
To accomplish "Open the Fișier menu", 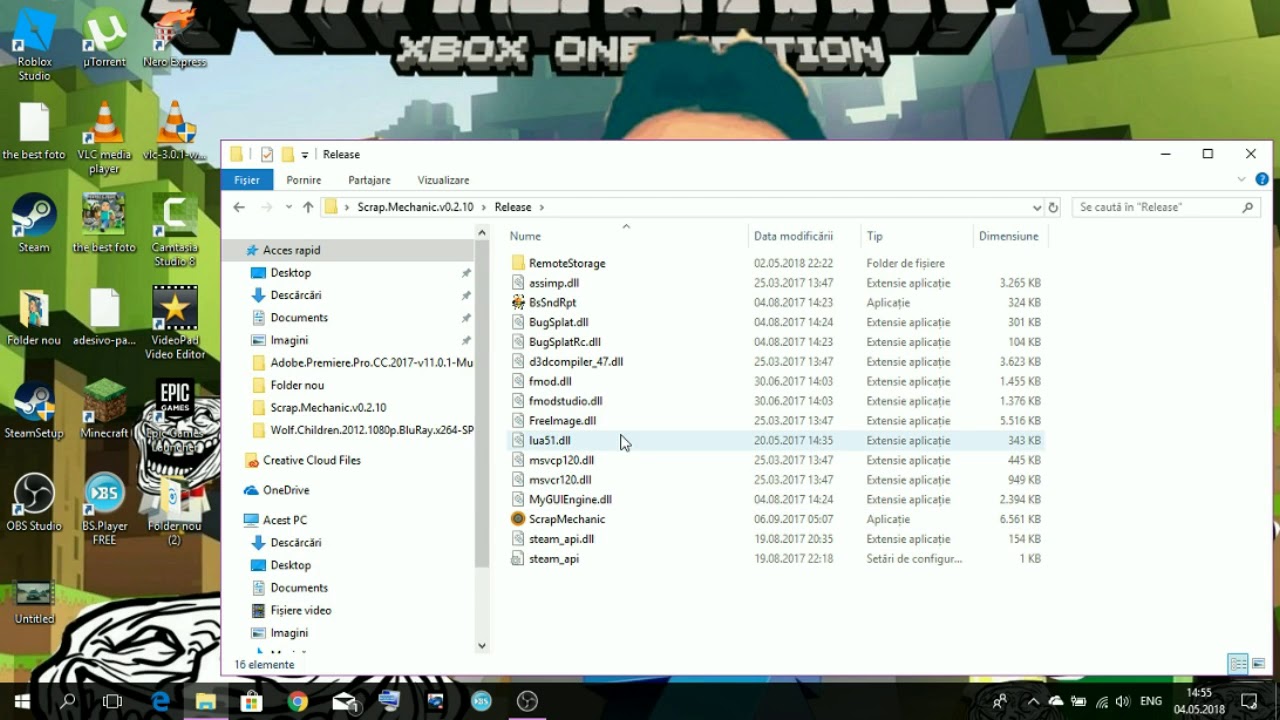I will click(247, 180).
